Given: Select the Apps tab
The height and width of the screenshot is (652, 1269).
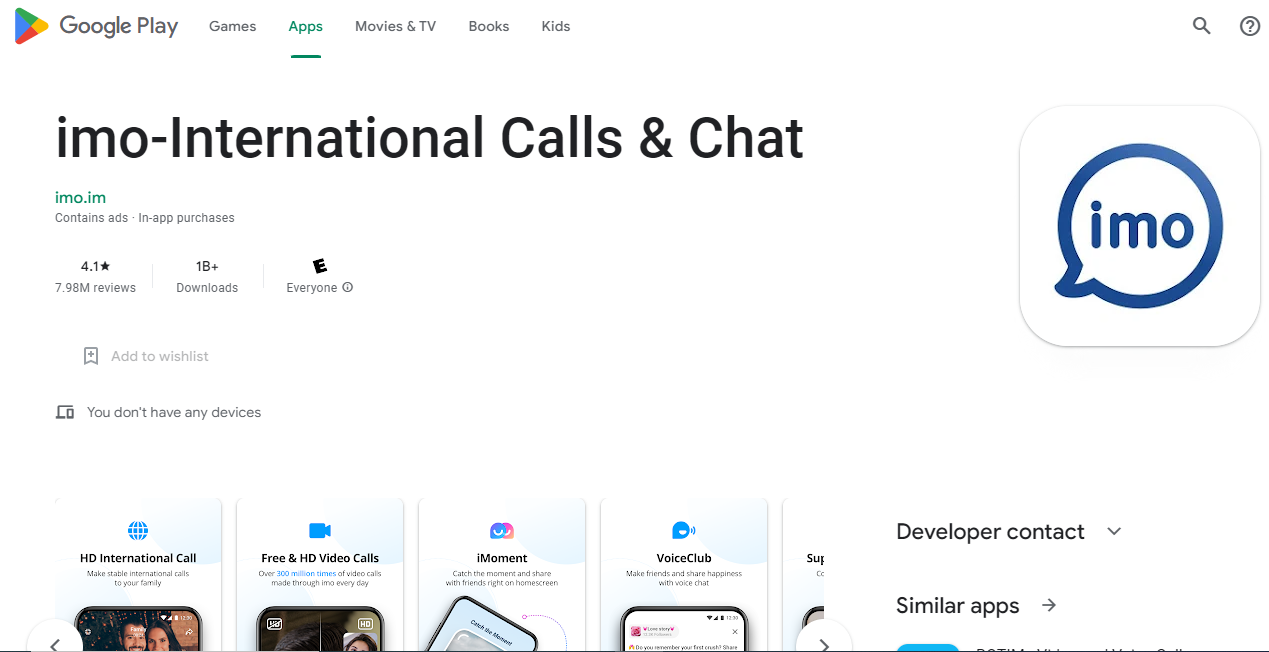Looking at the screenshot, I should tap(306, 26).
